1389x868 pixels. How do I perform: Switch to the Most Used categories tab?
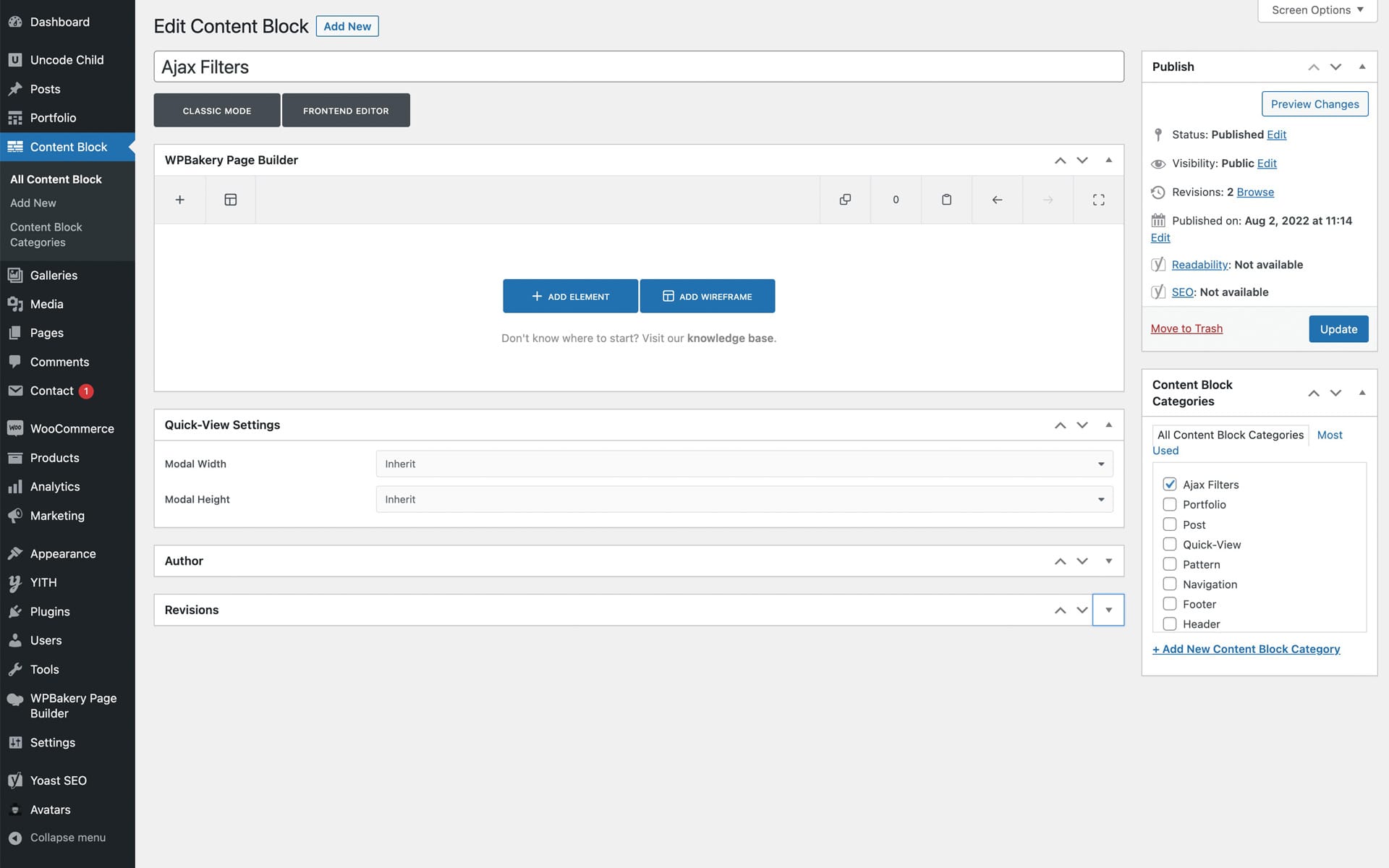click(1329, 435)
